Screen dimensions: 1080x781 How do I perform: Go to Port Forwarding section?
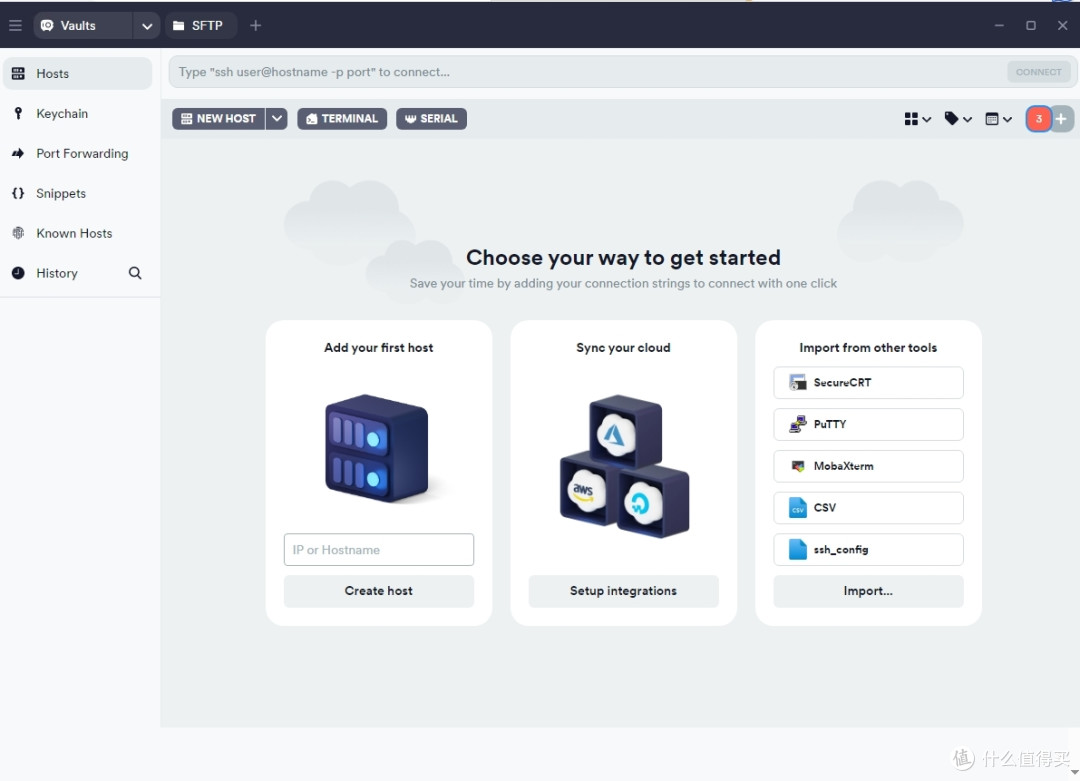pos(77,154)
